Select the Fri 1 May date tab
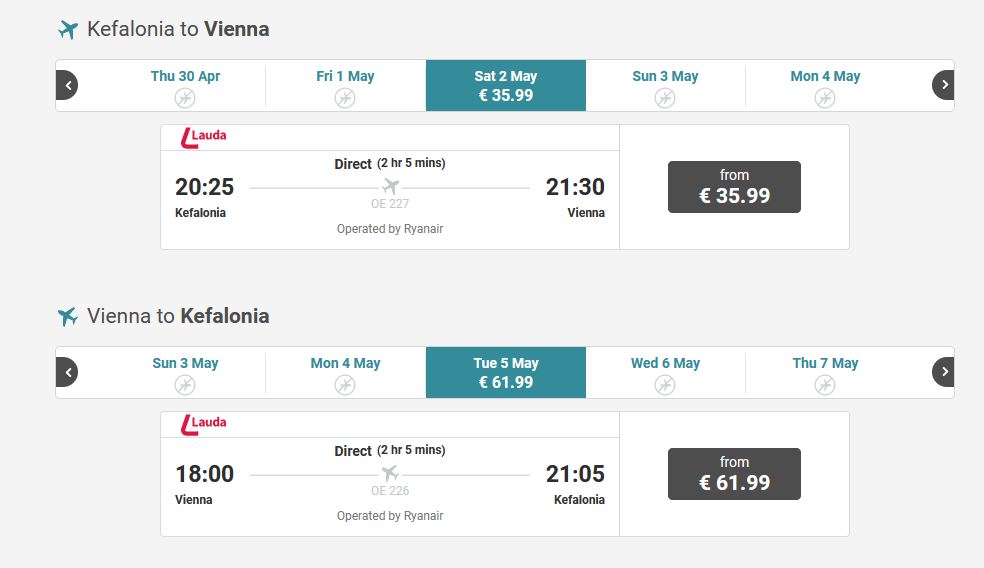The width and height of the screenshot is (984, 568). 345,86
